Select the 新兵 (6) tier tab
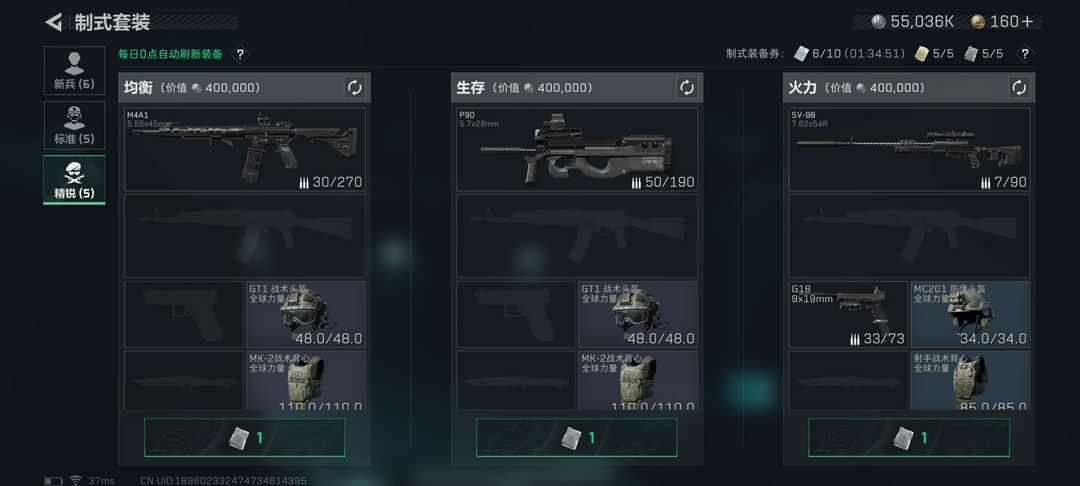This screenshot has width=1080, height=486. click(x=74, y=70)
